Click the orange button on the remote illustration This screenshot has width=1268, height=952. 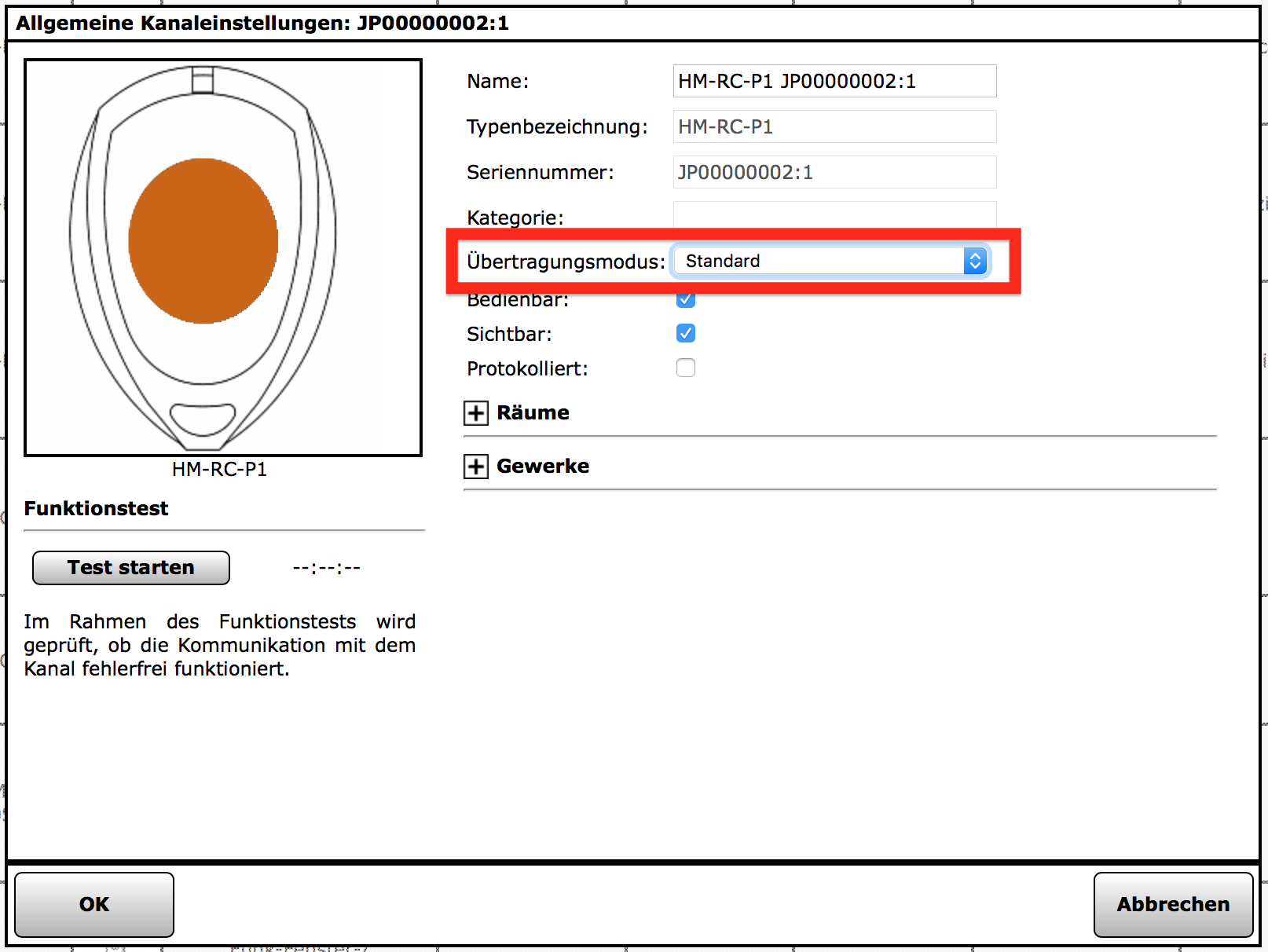coord(203,241)
